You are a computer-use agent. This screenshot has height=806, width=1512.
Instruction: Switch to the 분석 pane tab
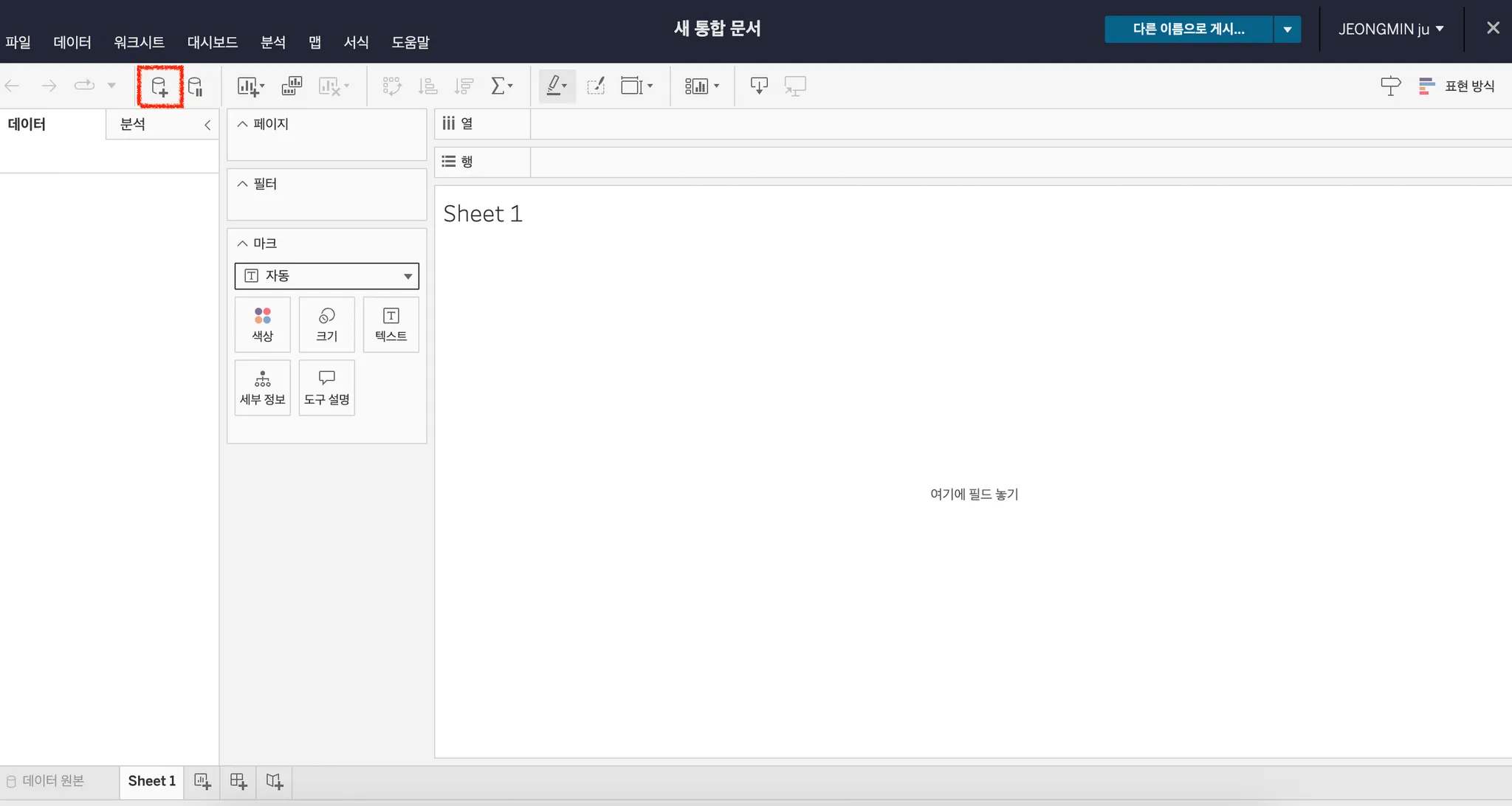tap(133, 124)
